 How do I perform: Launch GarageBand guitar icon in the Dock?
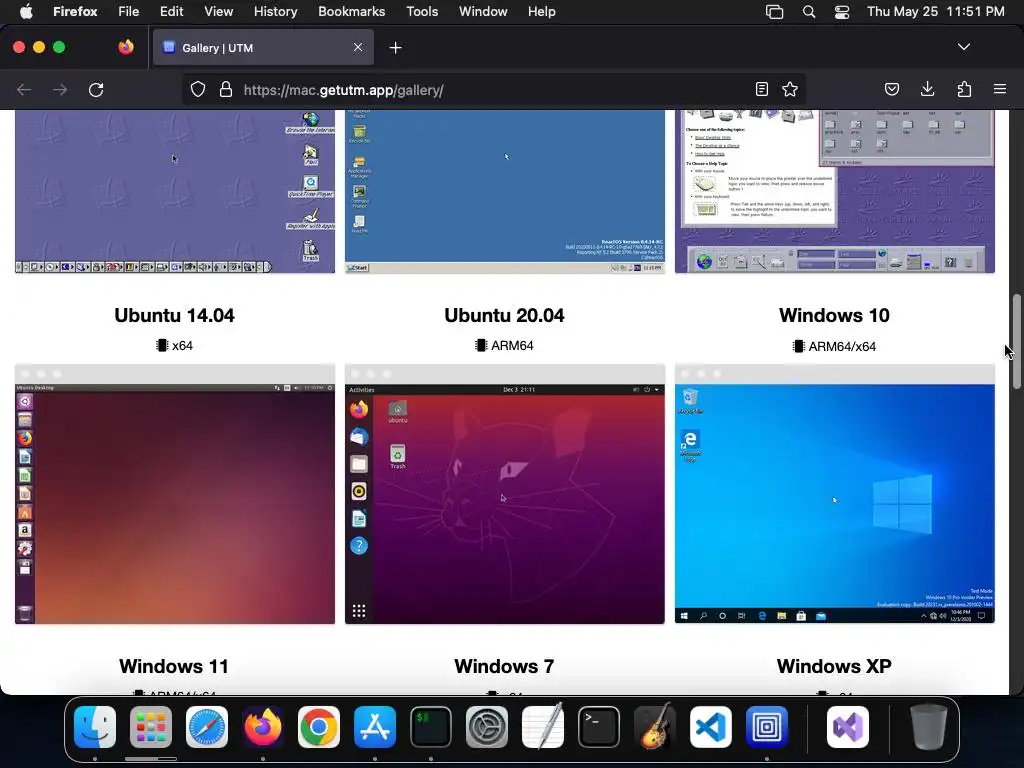pyautogui.click(x=655, y=727)
